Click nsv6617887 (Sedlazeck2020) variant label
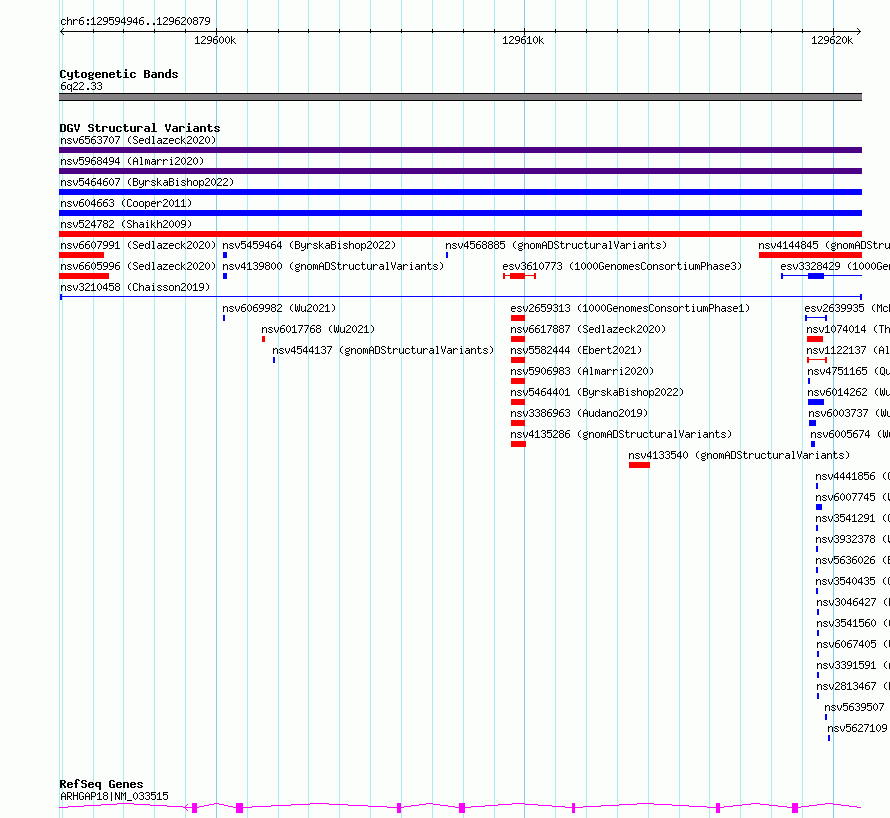Image resolution: width=890 pixels, height=818 pixels. (x=588, y=329)
